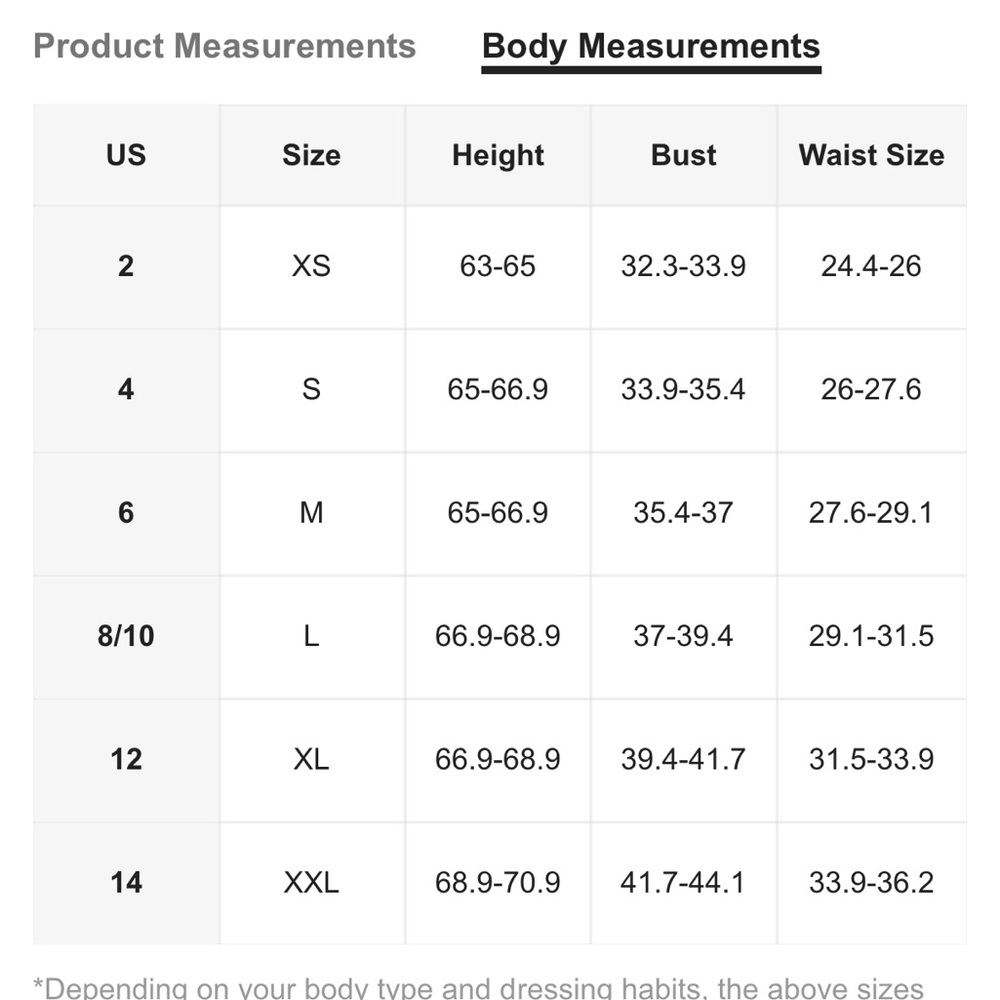
Task: Select the XS size cell
Action: click(x=311, y=266)
